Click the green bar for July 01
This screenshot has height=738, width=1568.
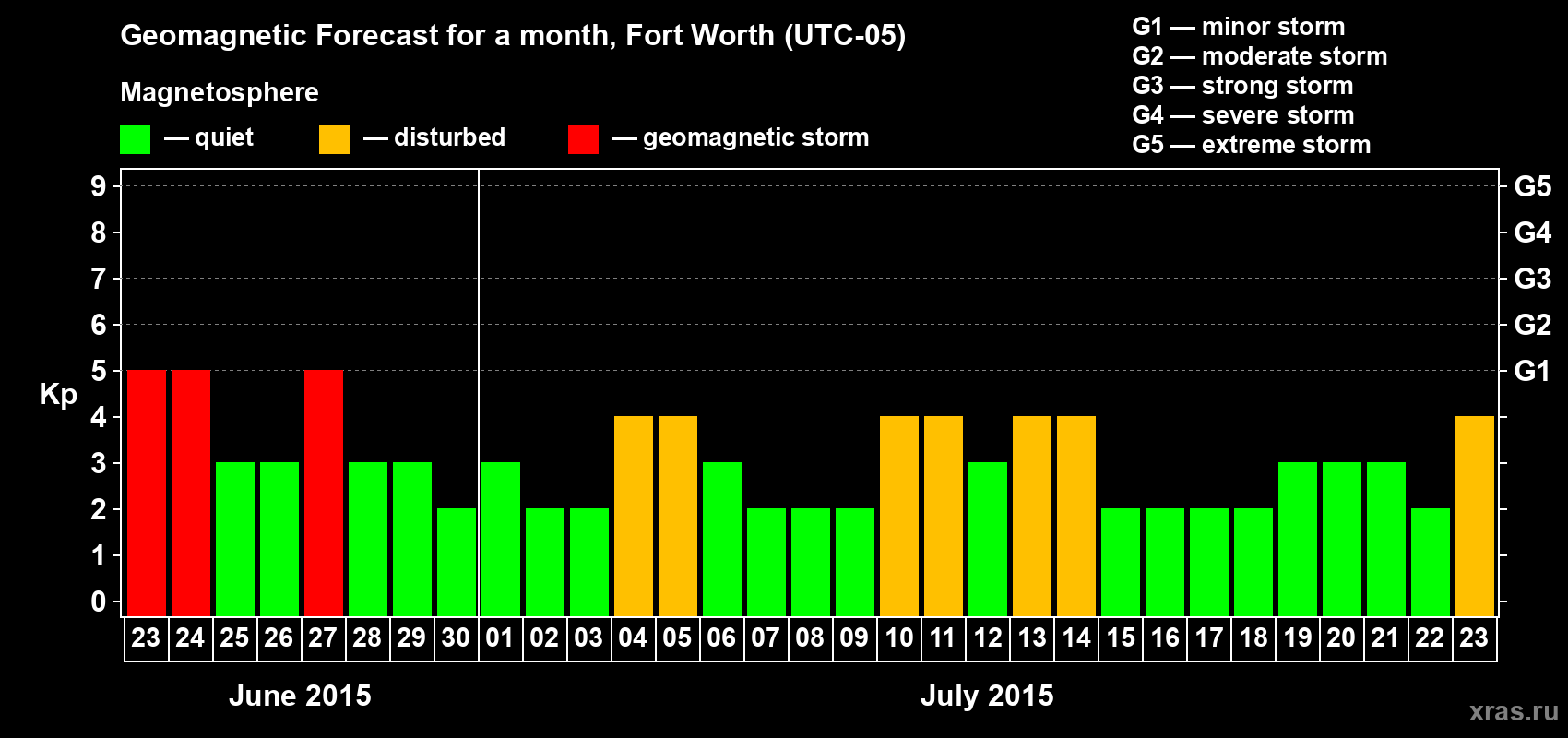[x=501, y=539]
